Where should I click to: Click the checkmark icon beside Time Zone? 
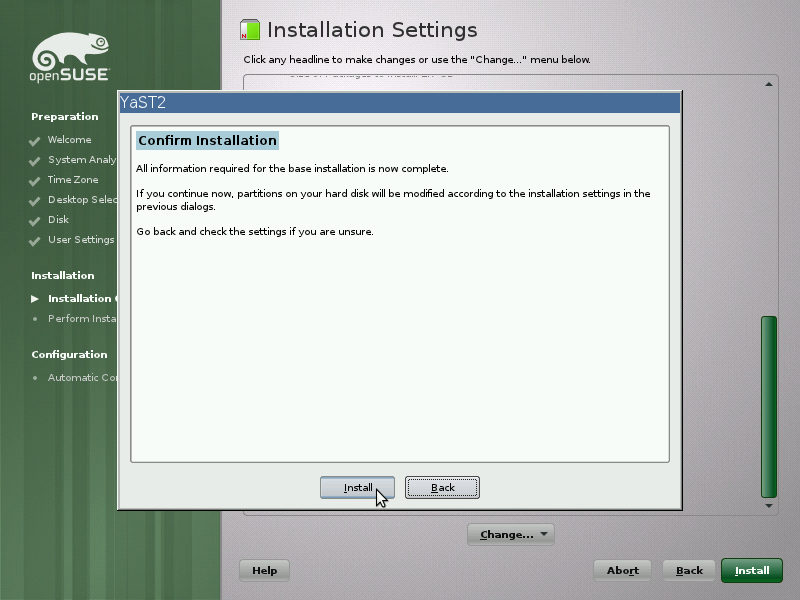click(x=33, y=180)
